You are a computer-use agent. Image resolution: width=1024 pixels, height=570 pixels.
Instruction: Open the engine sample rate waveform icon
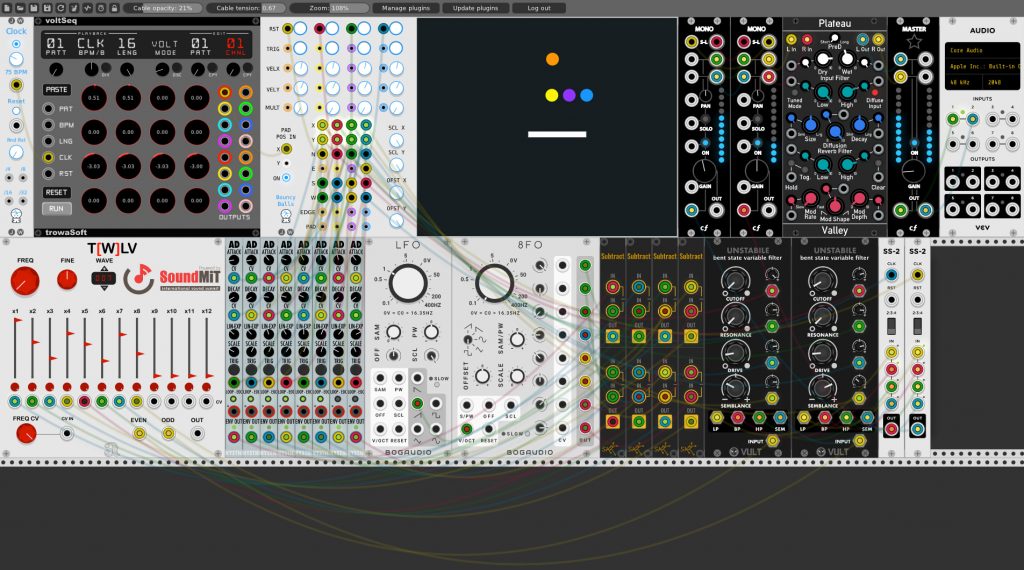(88, 8)
